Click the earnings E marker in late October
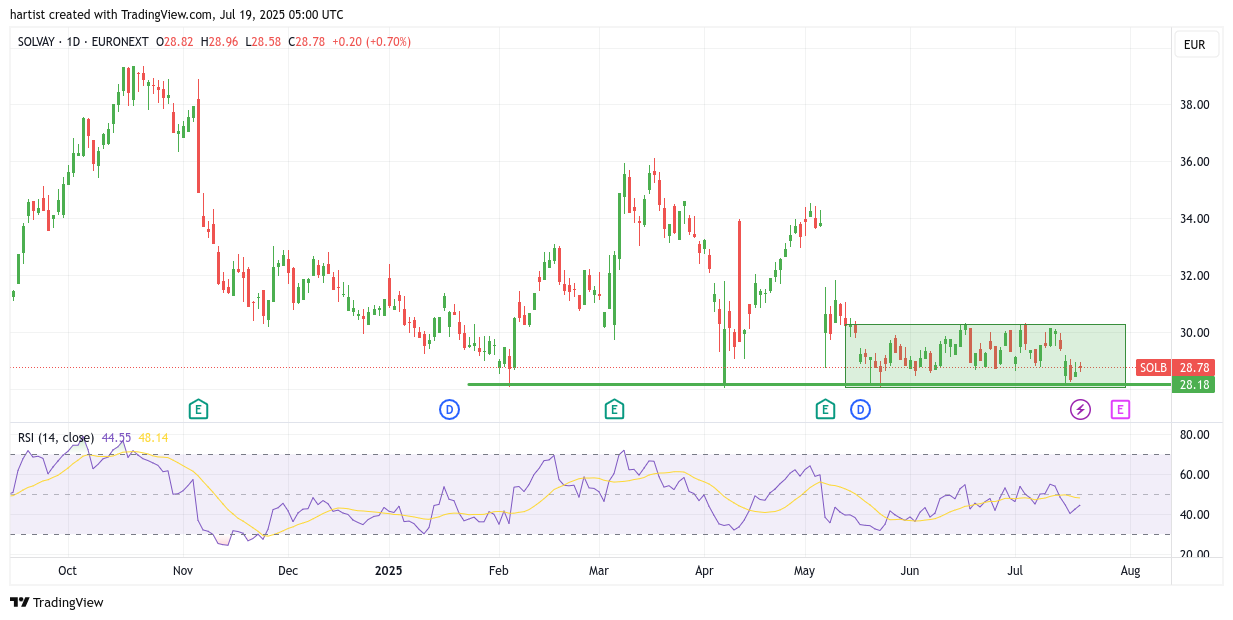This screenshot has width=1233, height=620. 198,409
